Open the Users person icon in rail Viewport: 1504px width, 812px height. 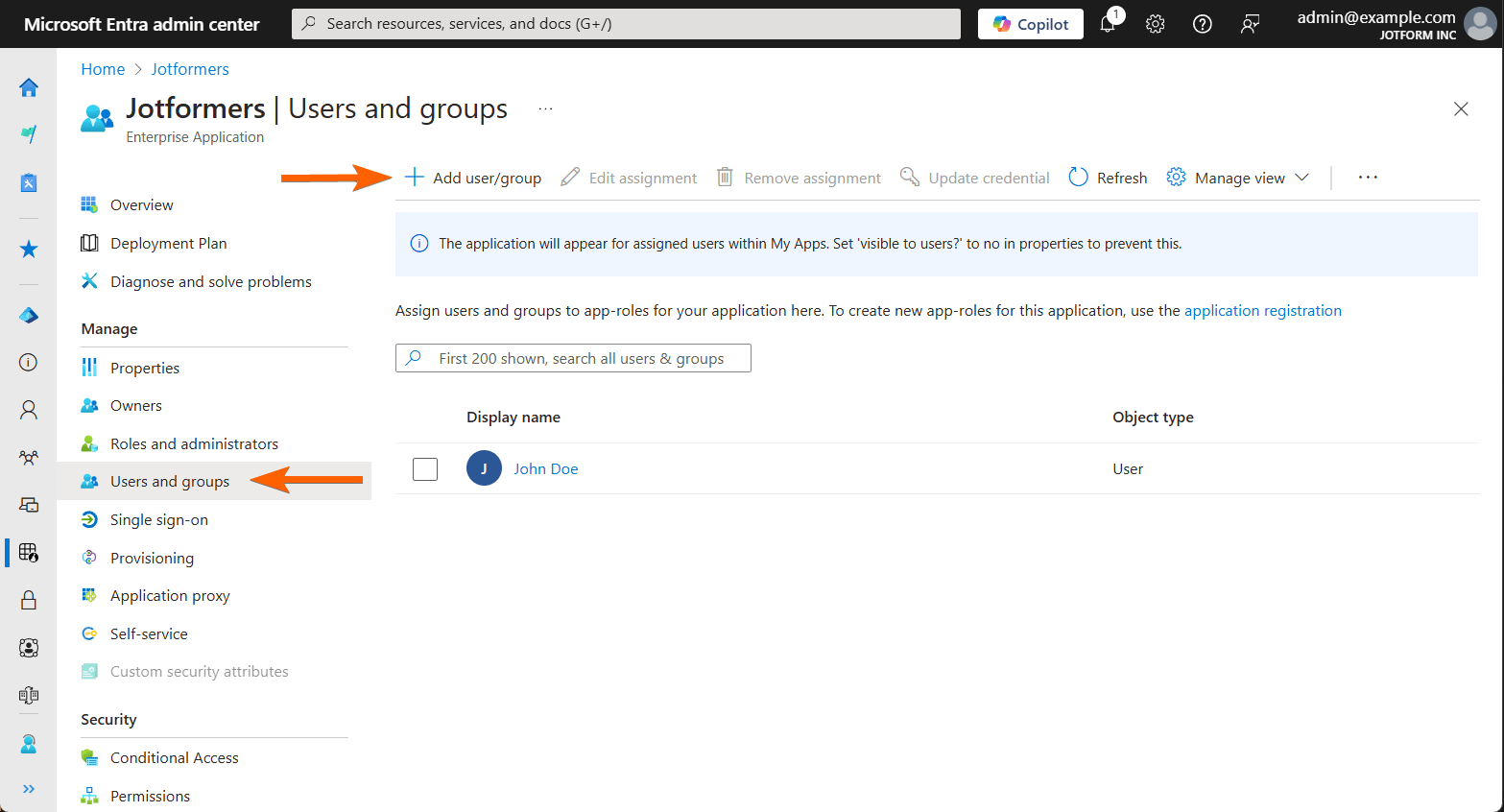click(x=29, y=410)
